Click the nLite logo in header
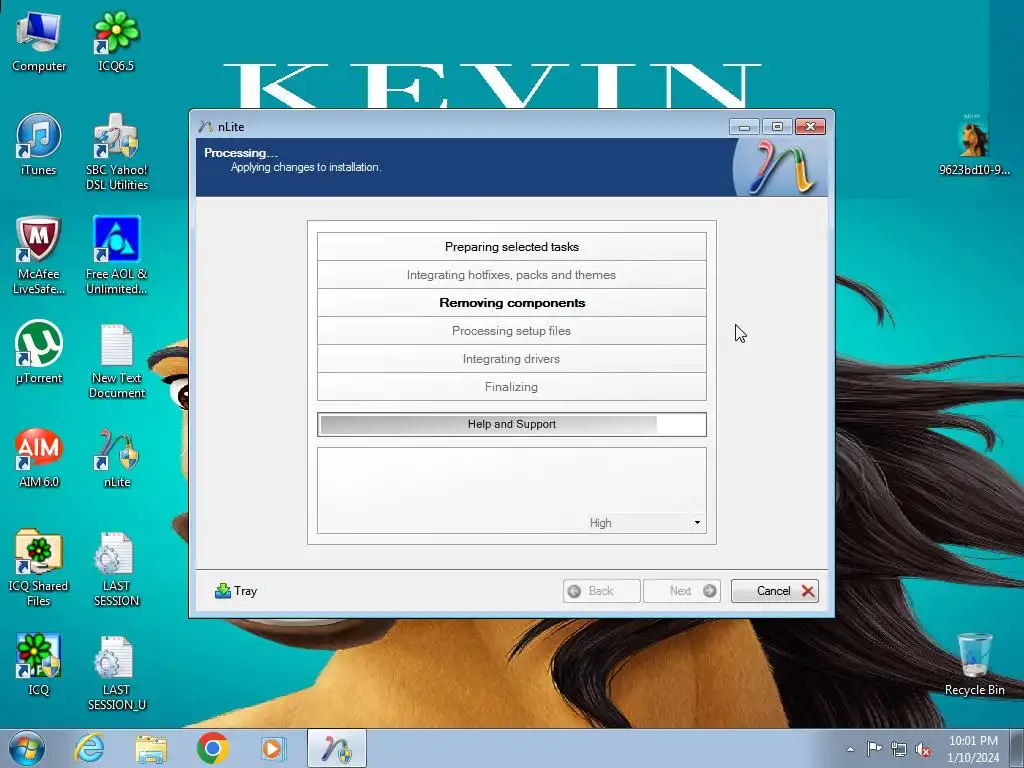This screenshot has width=1024, height=768. (780, 167)
